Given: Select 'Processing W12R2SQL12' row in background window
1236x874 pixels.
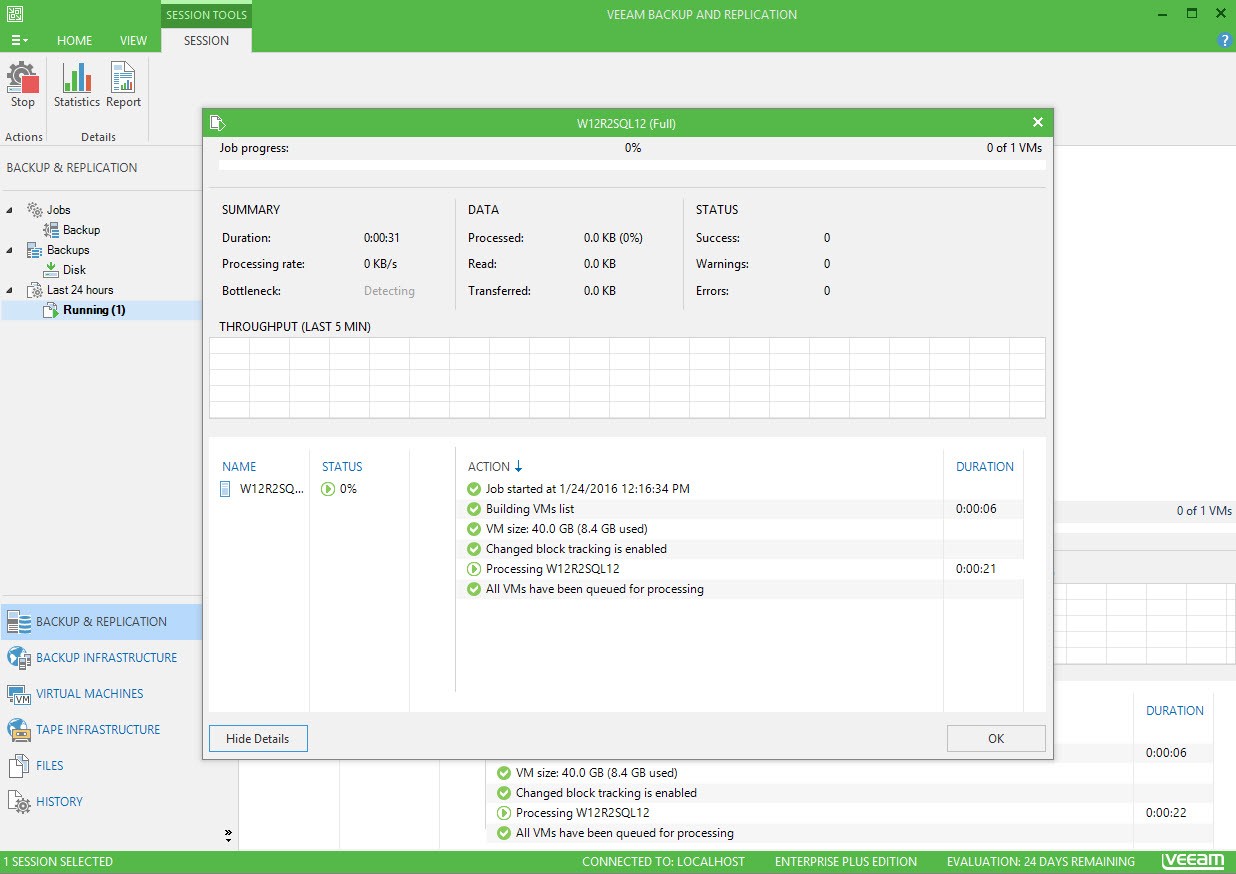Looking at the screenshot, I should (850, 813).
